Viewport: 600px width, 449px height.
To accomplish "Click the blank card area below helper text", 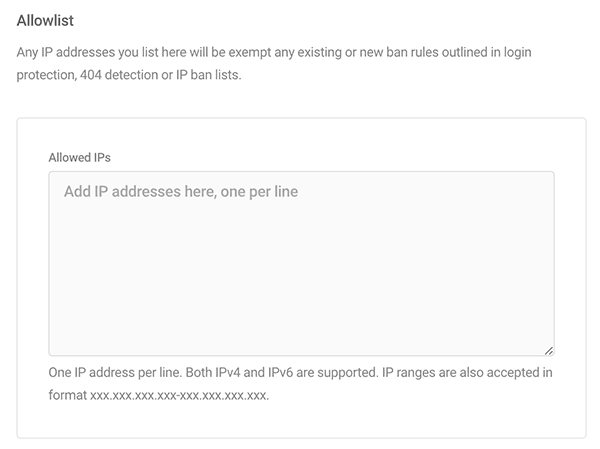I will 301,419.
